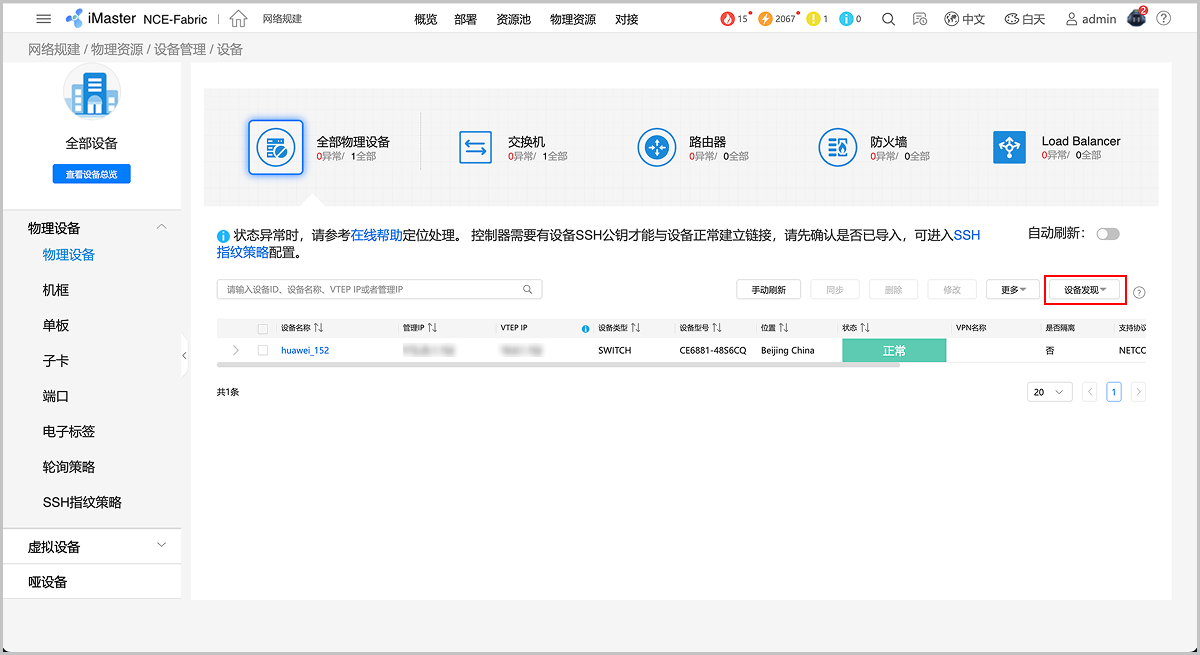
Task: Select the Load Balancer category icon
Action: click(1009, 148)
